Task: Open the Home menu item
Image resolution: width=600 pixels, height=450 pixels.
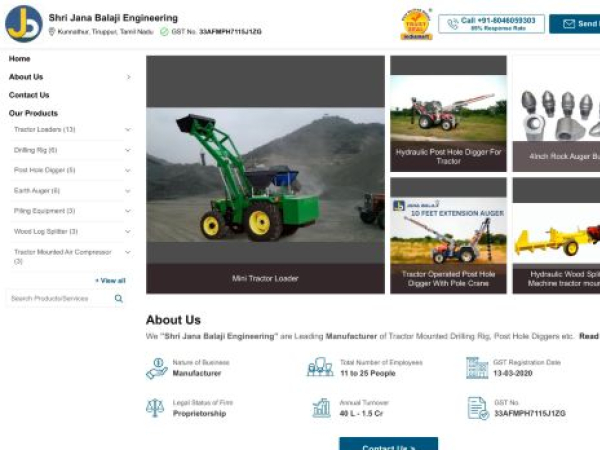Action: (20, 59)
